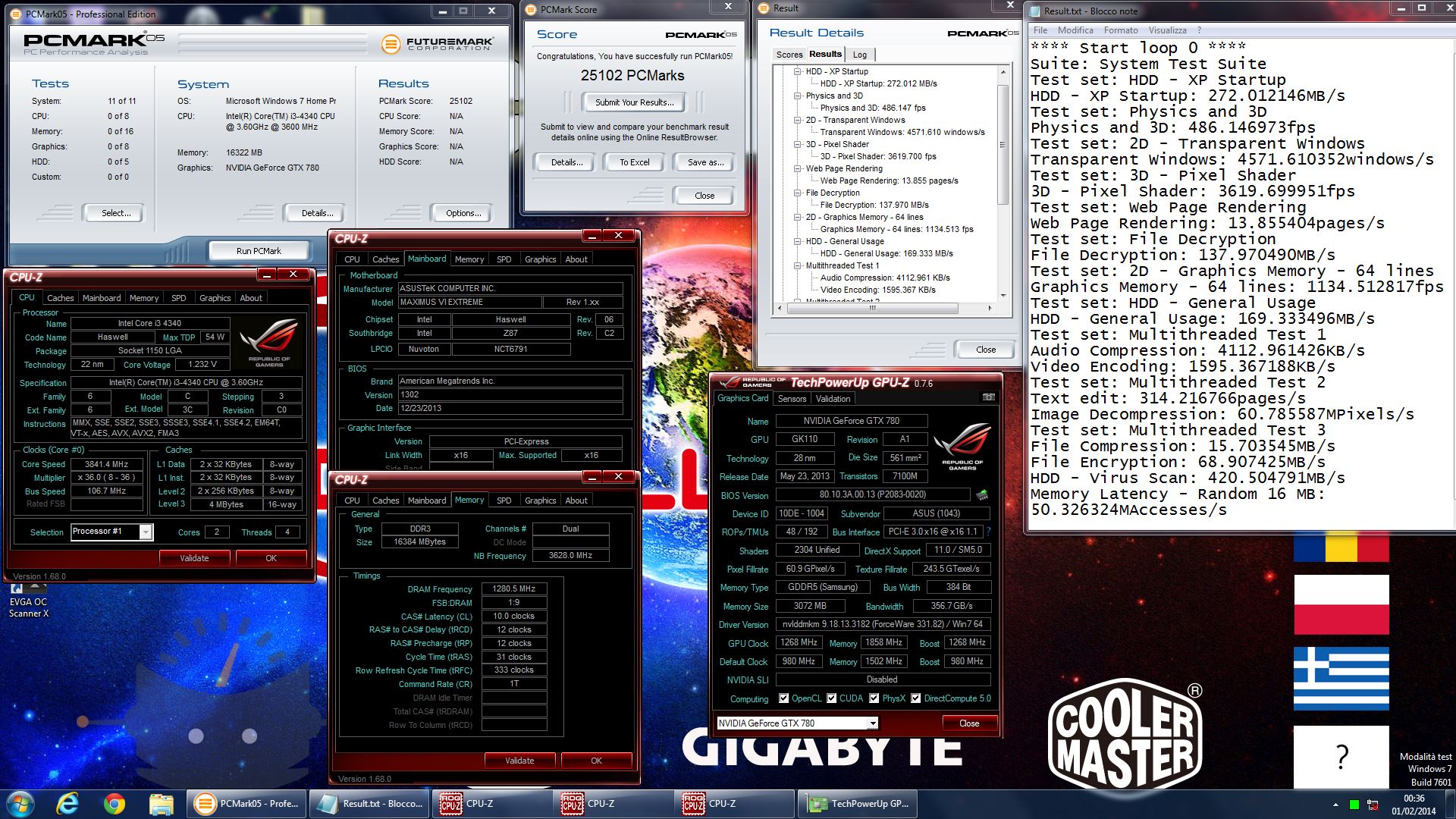Click the Notepad title bar icon
Screen dimensions: 1456x819
(1035, 11)
